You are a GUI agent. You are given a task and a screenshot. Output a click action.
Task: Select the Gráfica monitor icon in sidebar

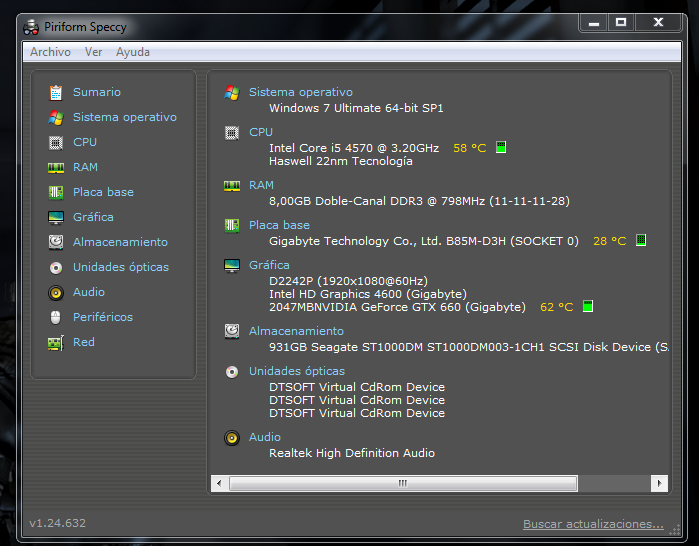point(56,217)
